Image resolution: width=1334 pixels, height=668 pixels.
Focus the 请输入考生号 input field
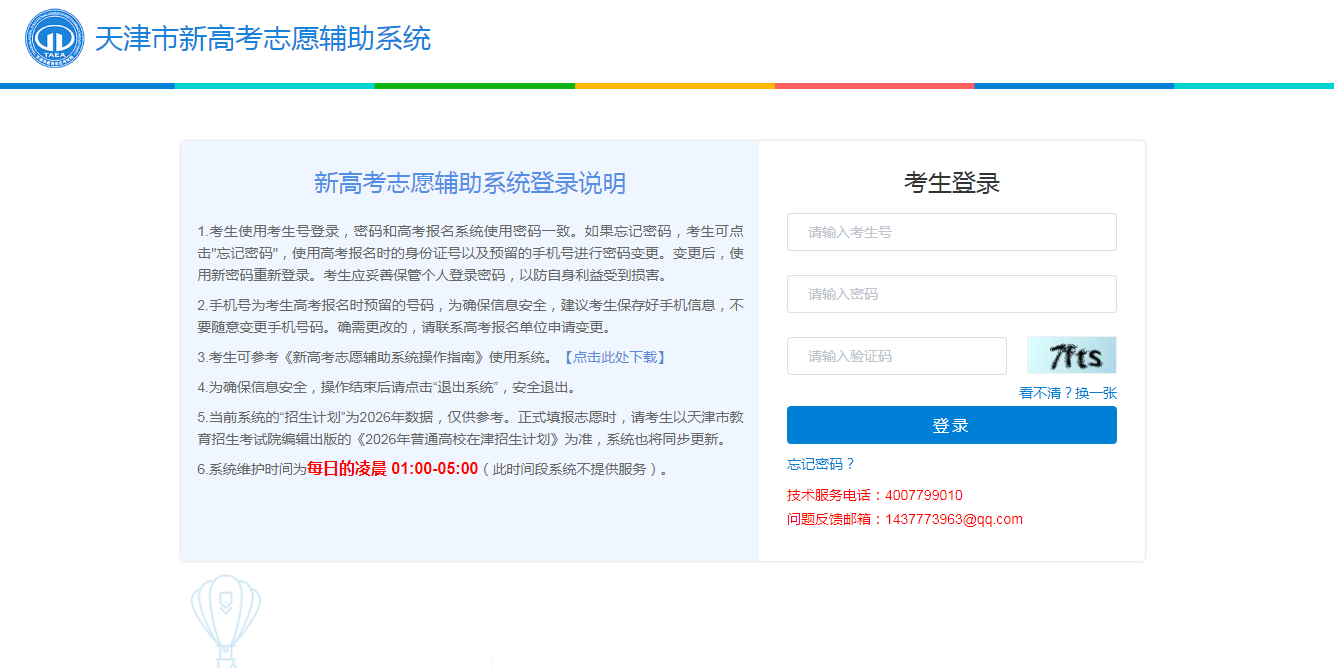click(x=951, y=232)
